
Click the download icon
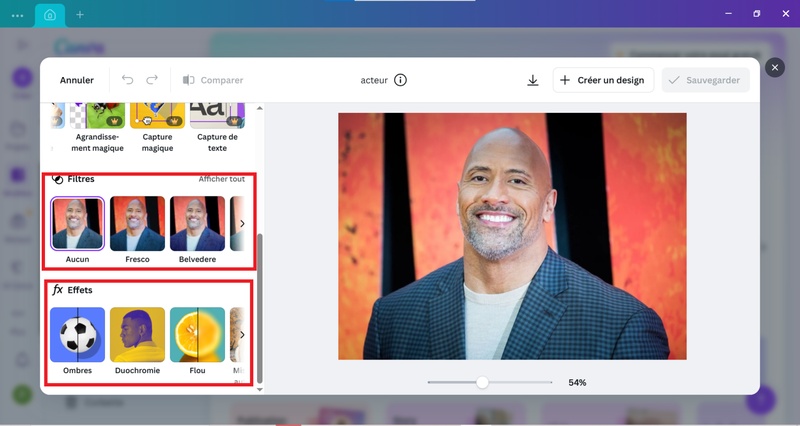tap(533, 80)
